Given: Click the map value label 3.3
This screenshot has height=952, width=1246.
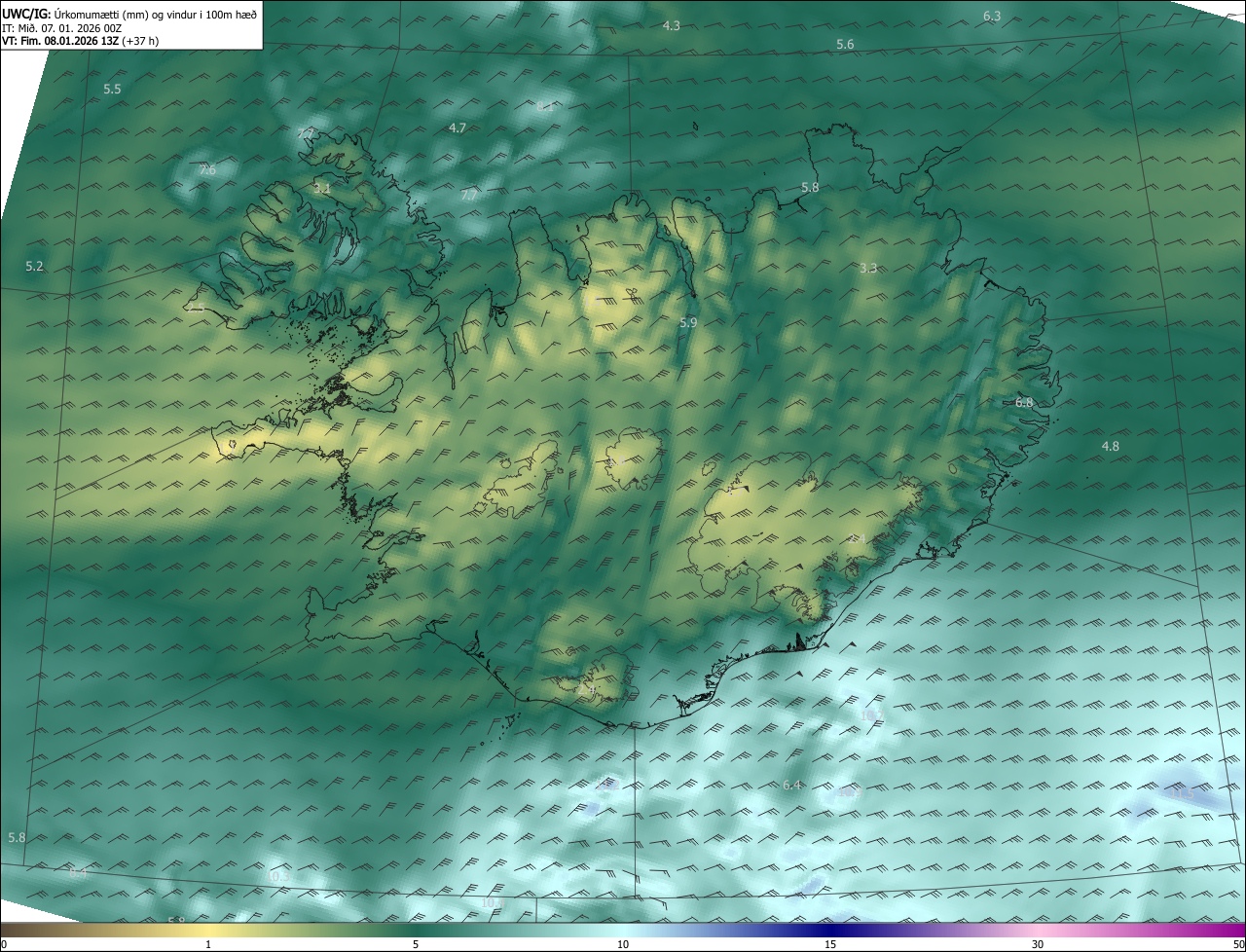Looking at the screenshot, I should click(868, 268).
